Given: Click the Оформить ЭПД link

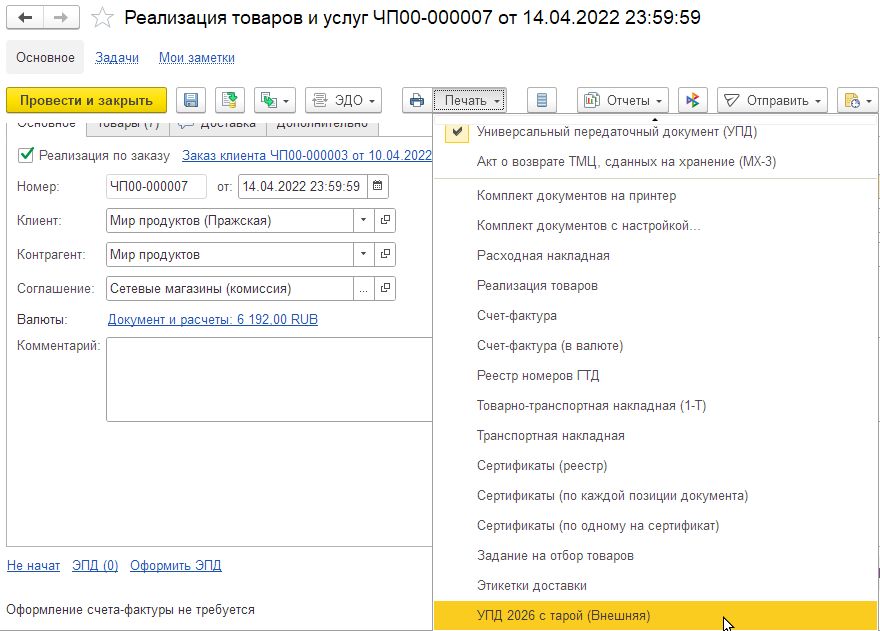Looking at the screenshot, I should pos(176,565).
